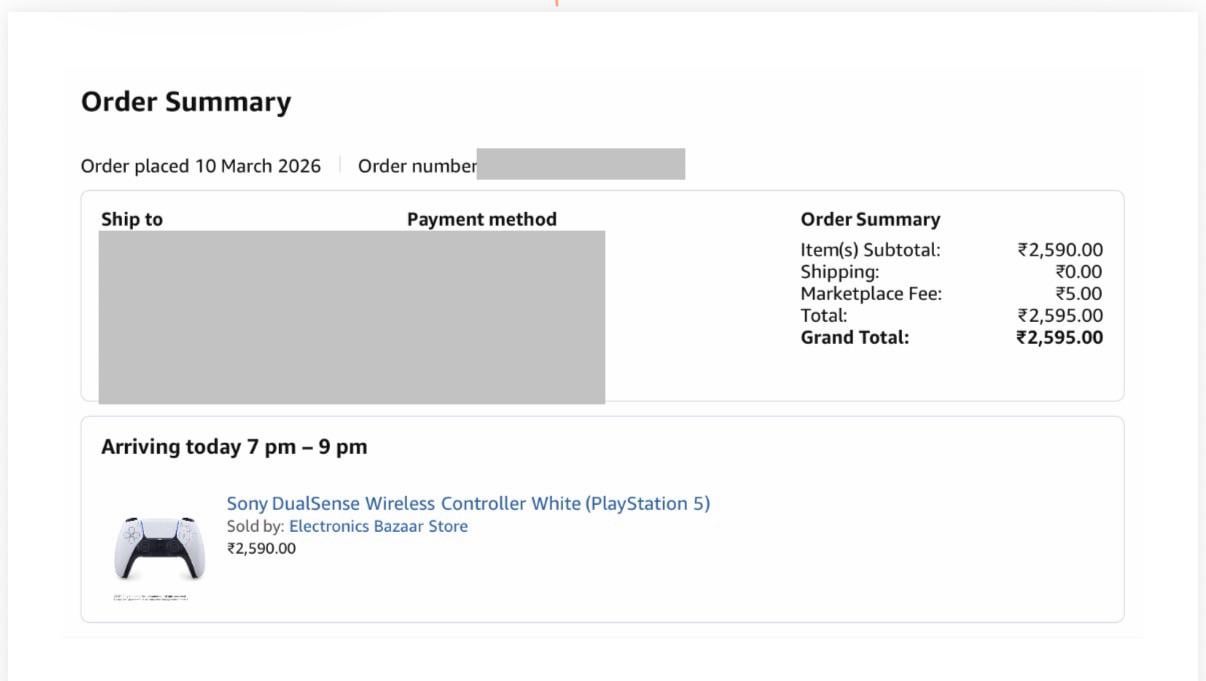Click the Order number label
This screenshot has height=681, width=1206.
416,166
